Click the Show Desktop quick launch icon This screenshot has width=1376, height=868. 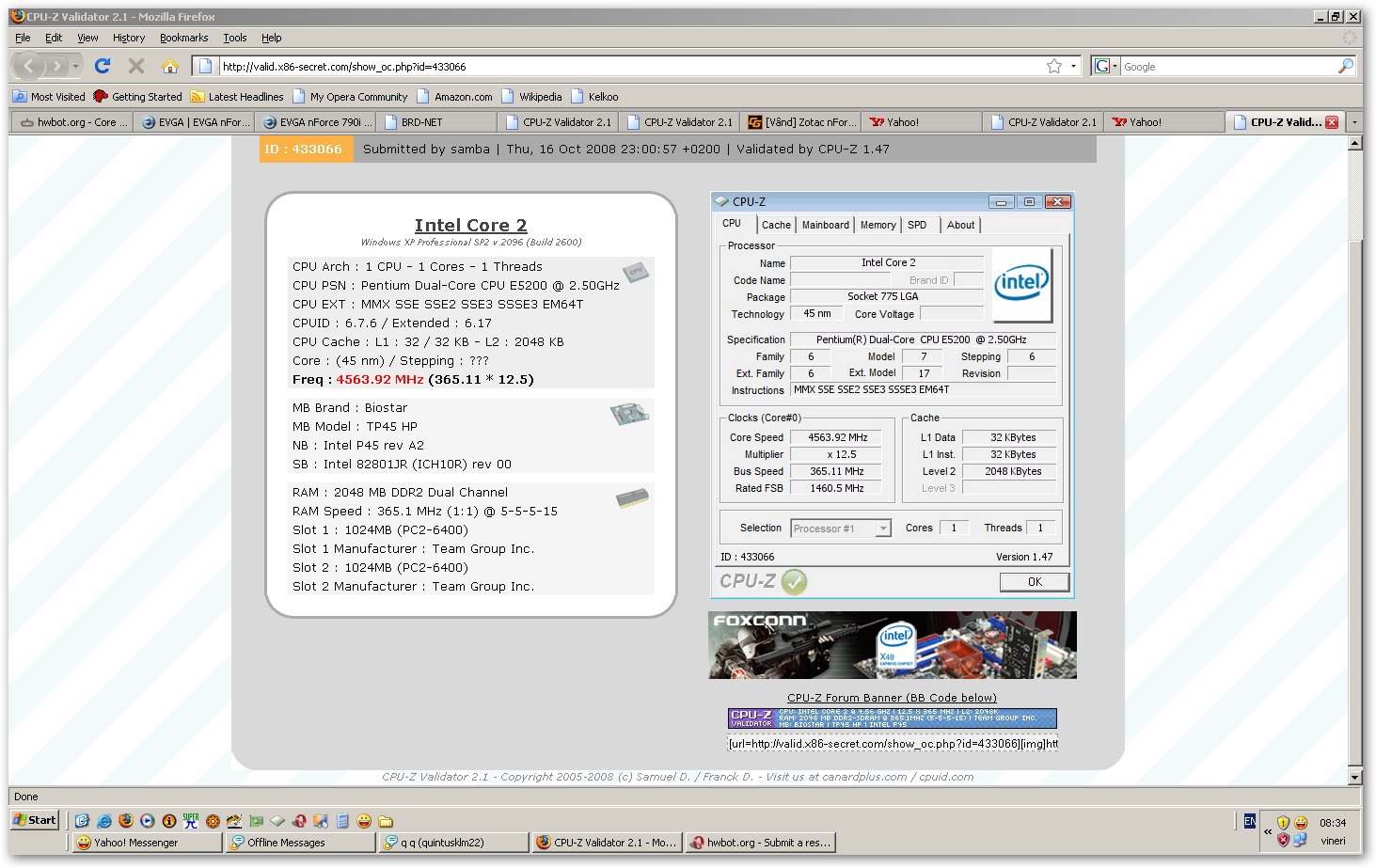[83, 821]
